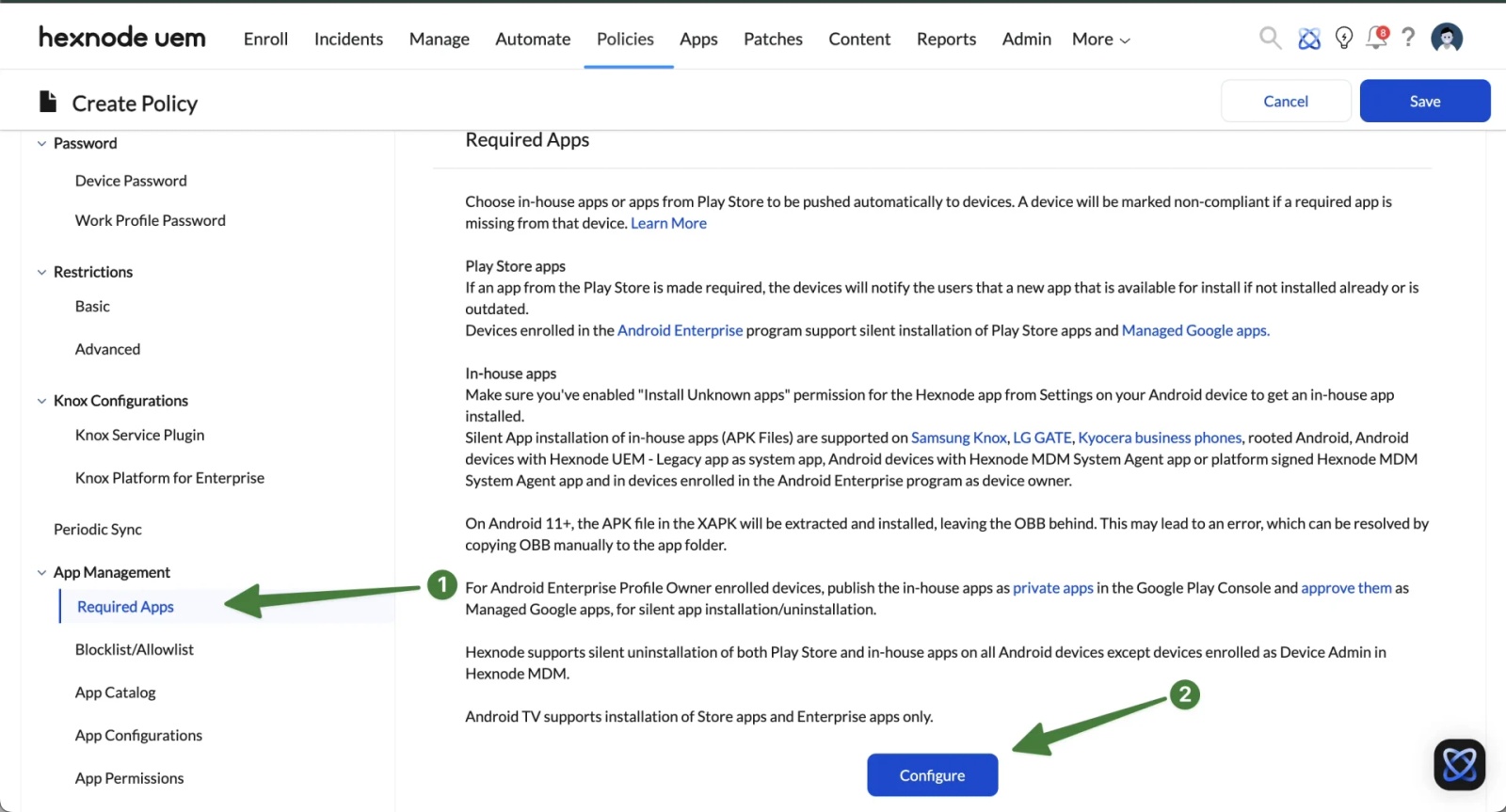
Task: Open the chat assistant widget icon
Action: pyautogui.click(x=1460, y=764)
